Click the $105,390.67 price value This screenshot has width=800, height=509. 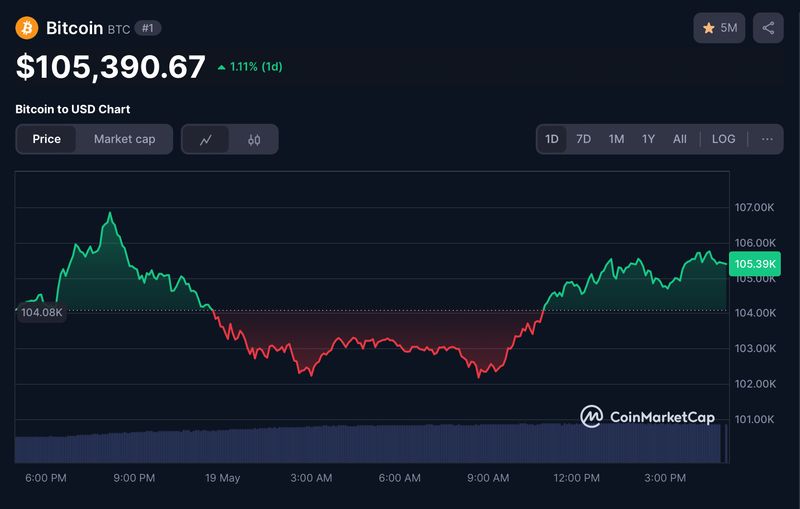point(111,67)
